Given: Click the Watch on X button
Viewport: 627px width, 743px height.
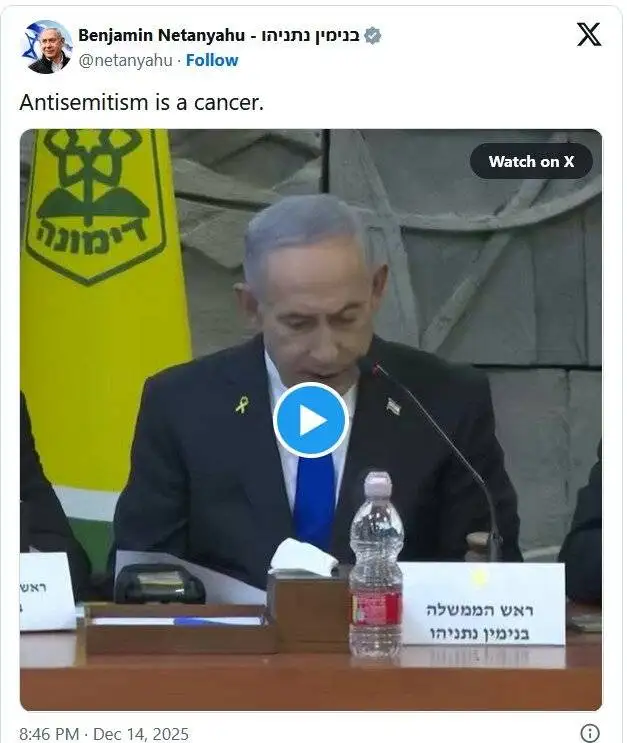Looking at the screenshot, I should pyautogui.click(x=531, y=162).
